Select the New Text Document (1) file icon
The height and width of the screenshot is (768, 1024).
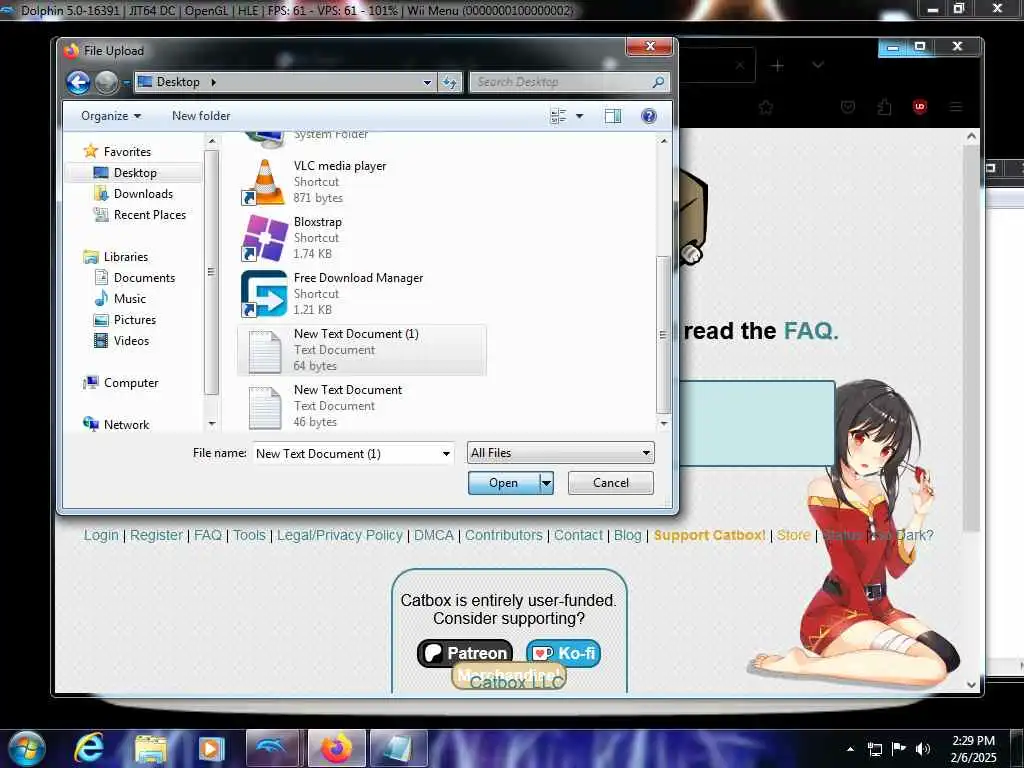tap(264, 351)
